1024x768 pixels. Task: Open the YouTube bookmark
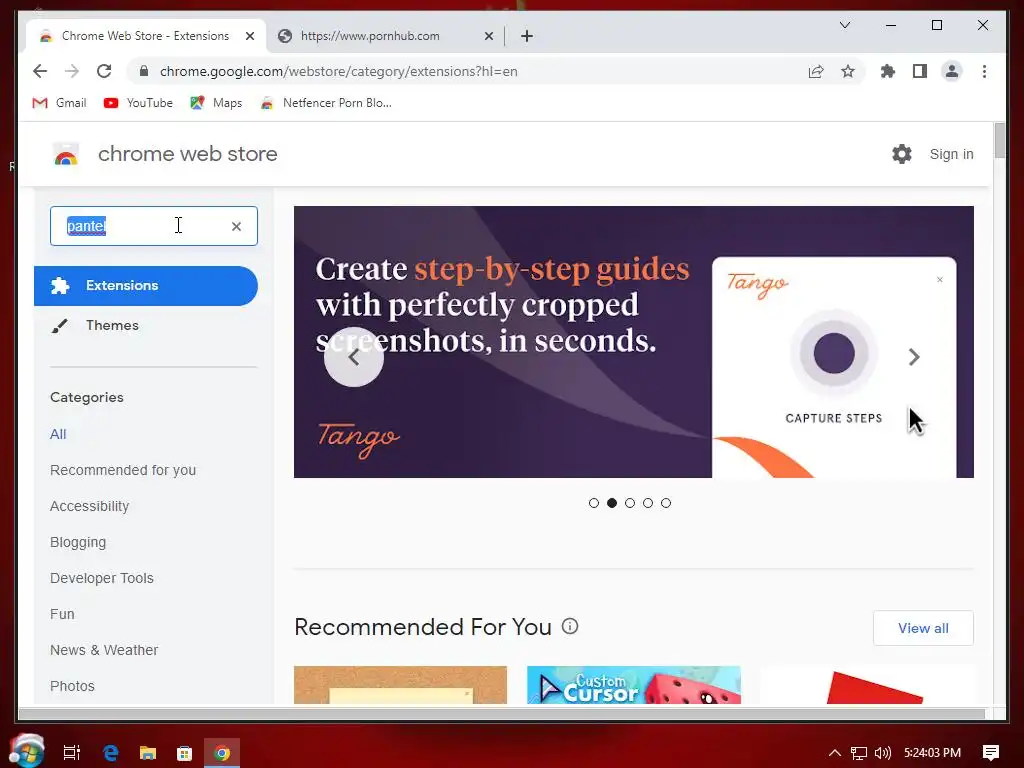(138, 103)
